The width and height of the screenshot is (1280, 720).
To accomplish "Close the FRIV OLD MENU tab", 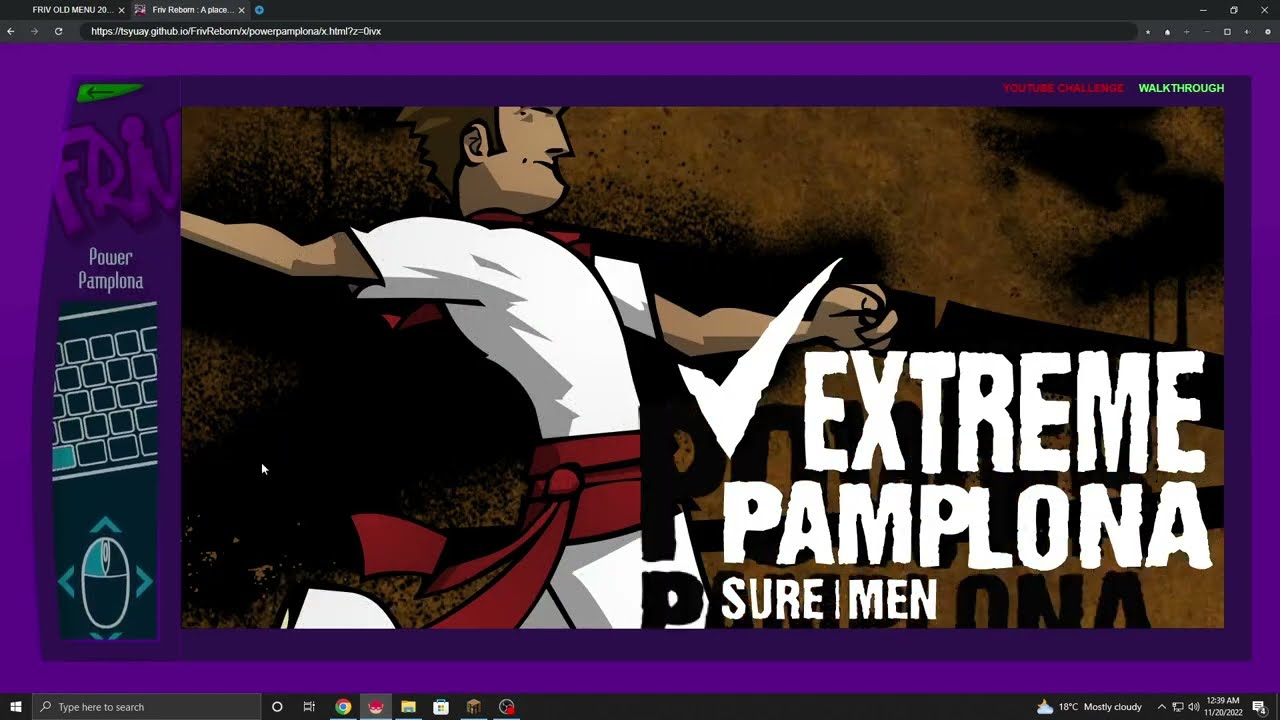I will coord(121,10).
